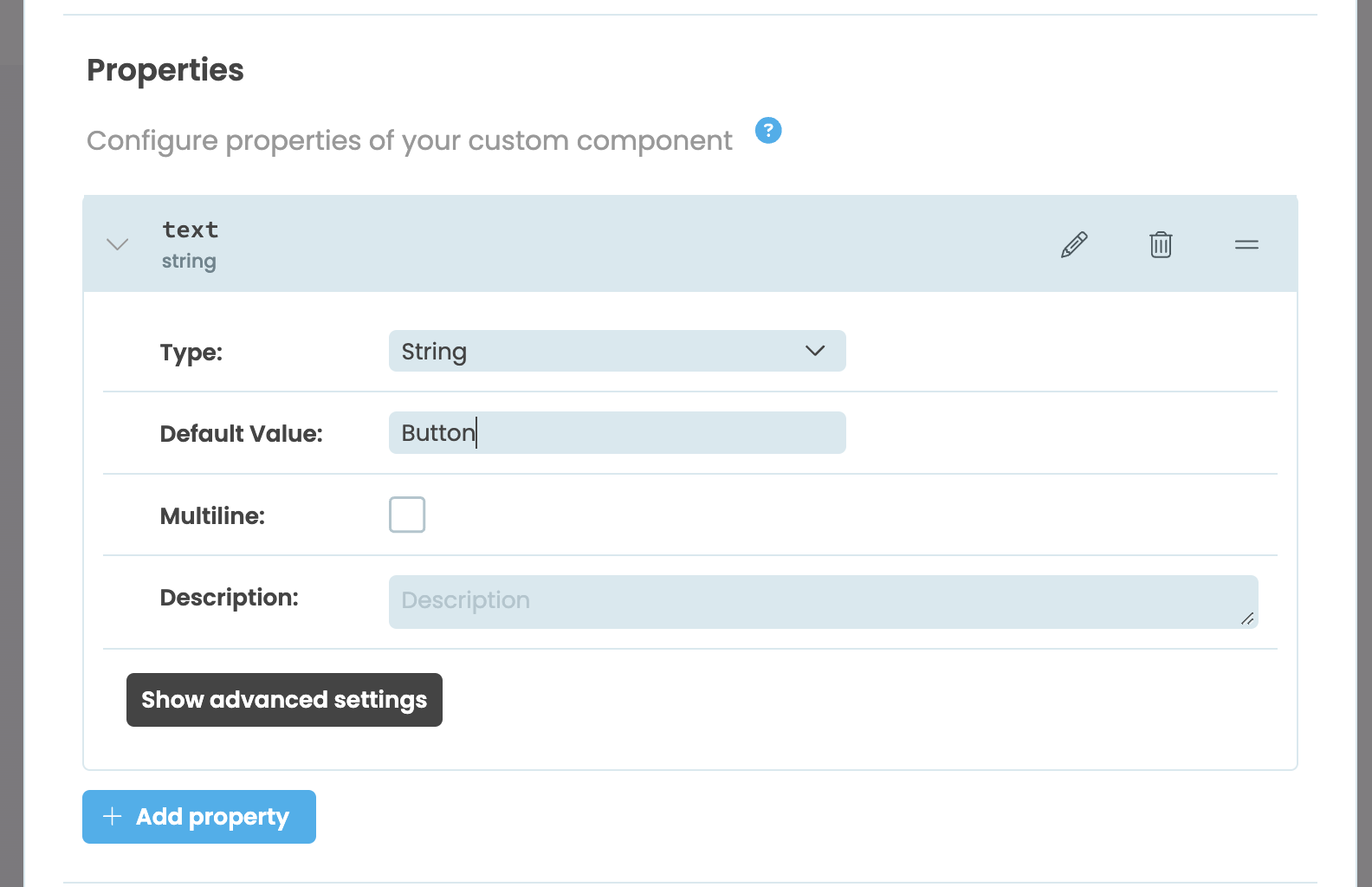Viewport: 1372px width, 887px height.
Task: Open the Type dropdown showing String
Action: click(x=617, y=351)
